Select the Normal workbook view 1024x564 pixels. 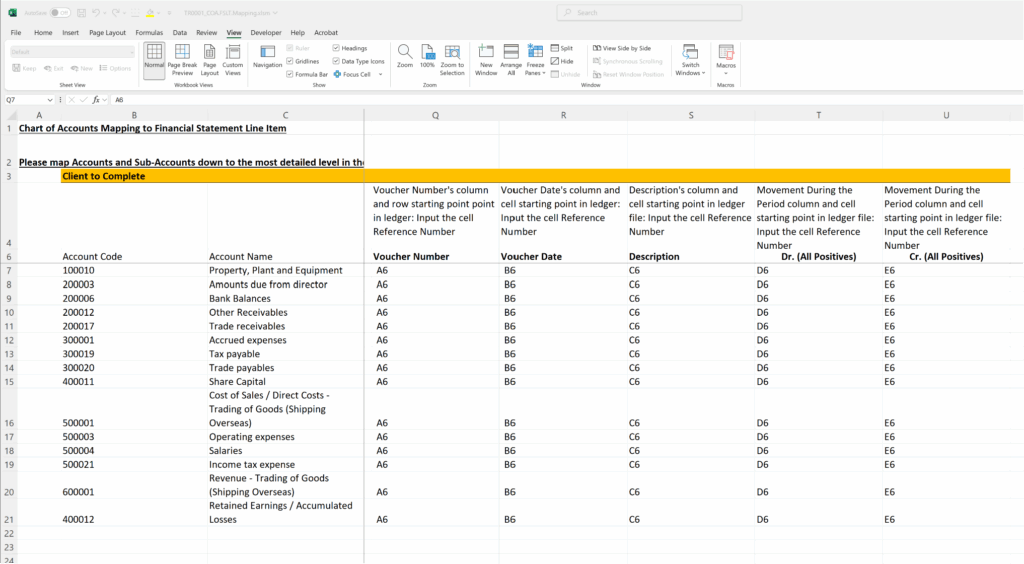click(154, 58)
